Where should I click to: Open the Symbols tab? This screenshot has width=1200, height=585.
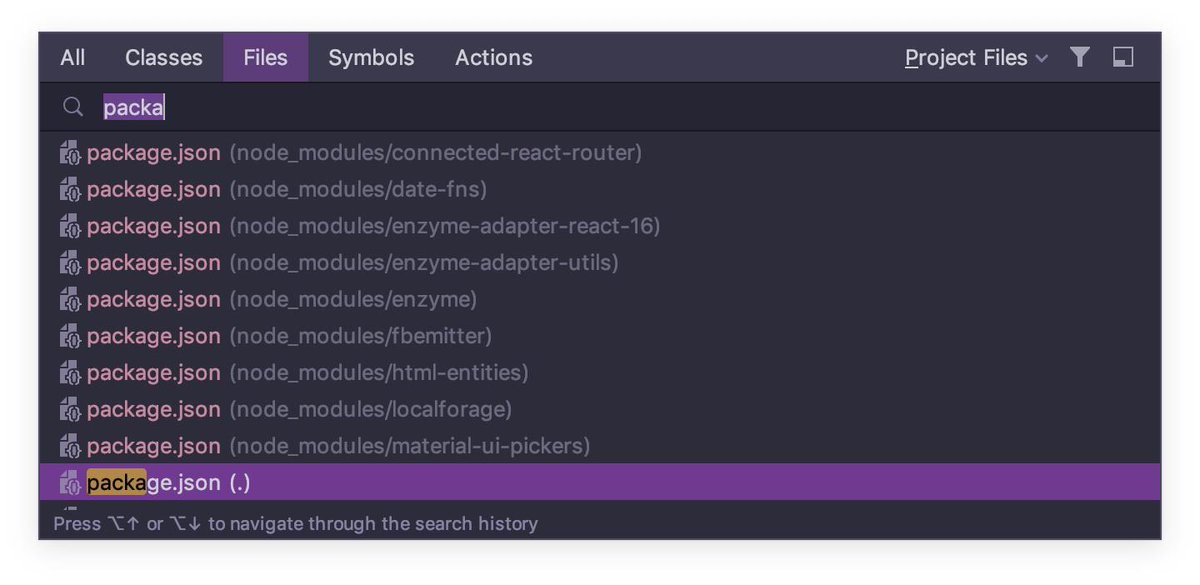point(371,58)
